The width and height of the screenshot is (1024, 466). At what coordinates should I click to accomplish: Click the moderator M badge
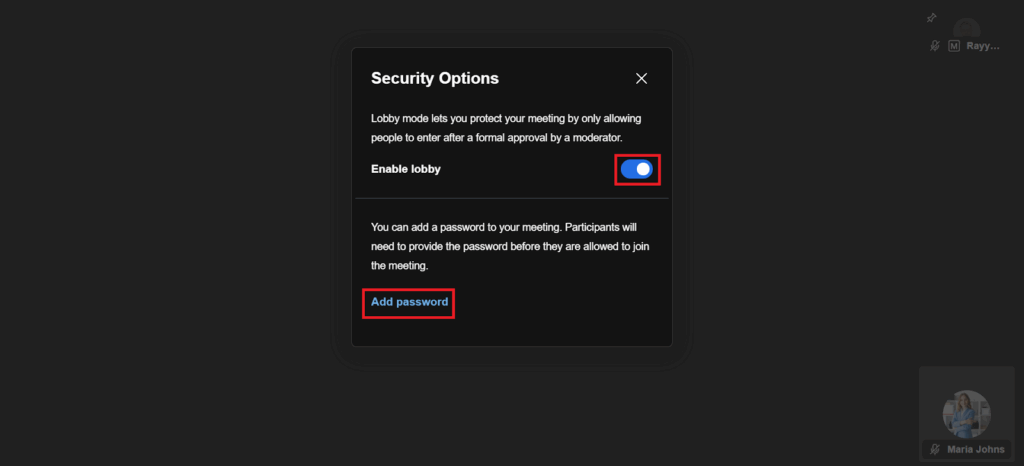[x=954, y=46]
